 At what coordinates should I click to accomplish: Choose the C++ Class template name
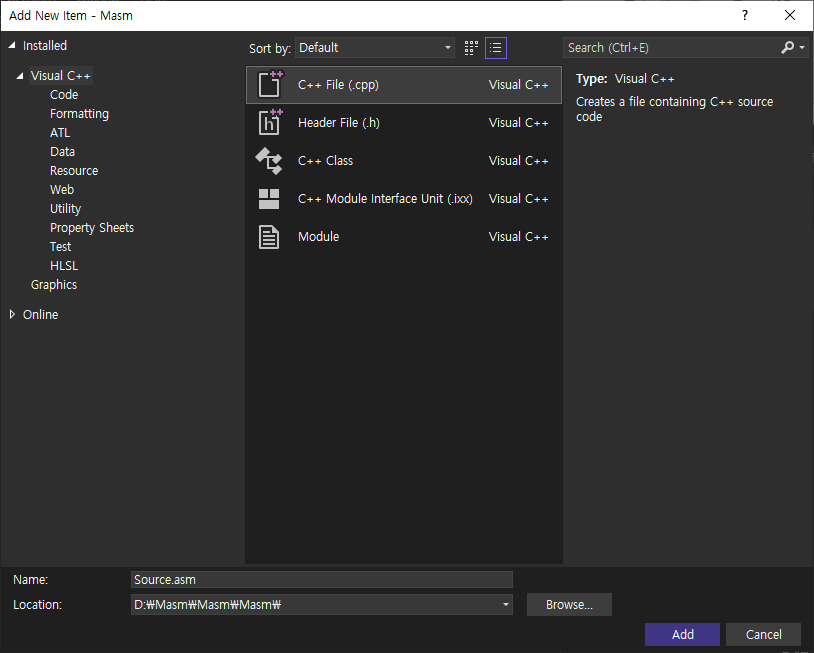(x=325, y=161)
